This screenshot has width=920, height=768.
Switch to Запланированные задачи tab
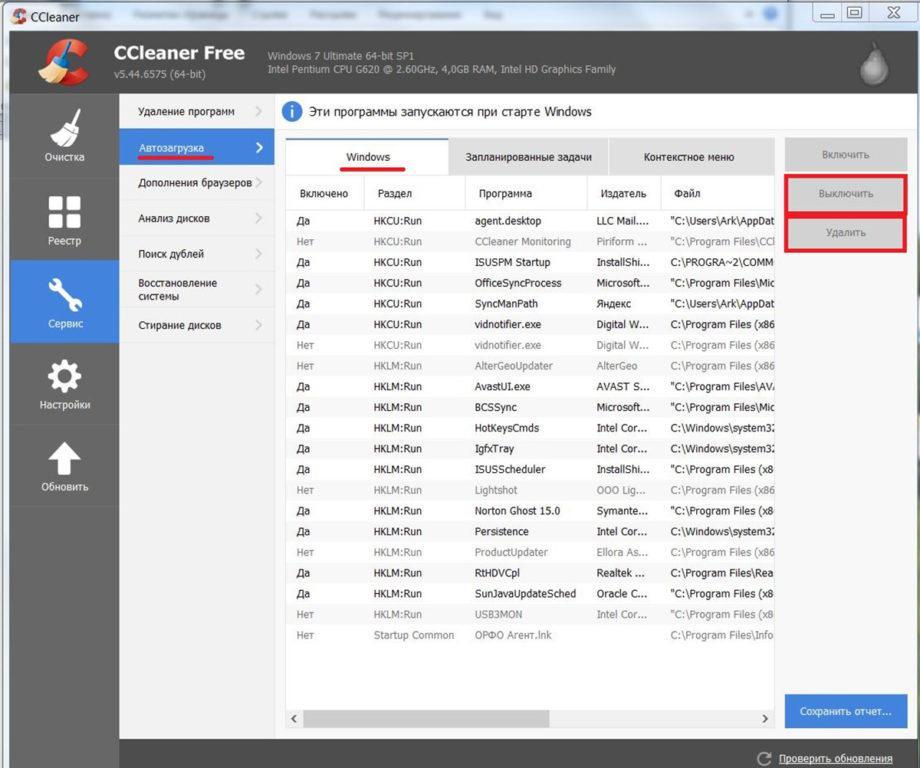[x=528, y=157]
